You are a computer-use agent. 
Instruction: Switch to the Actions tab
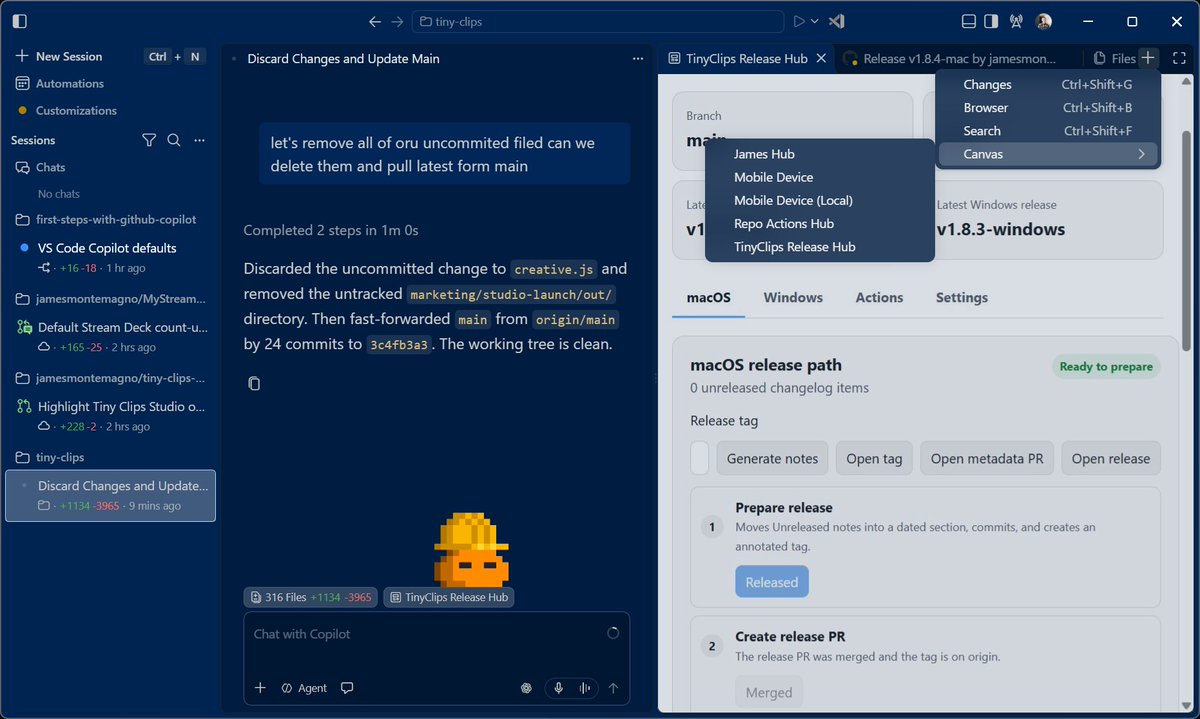(879, 297)
